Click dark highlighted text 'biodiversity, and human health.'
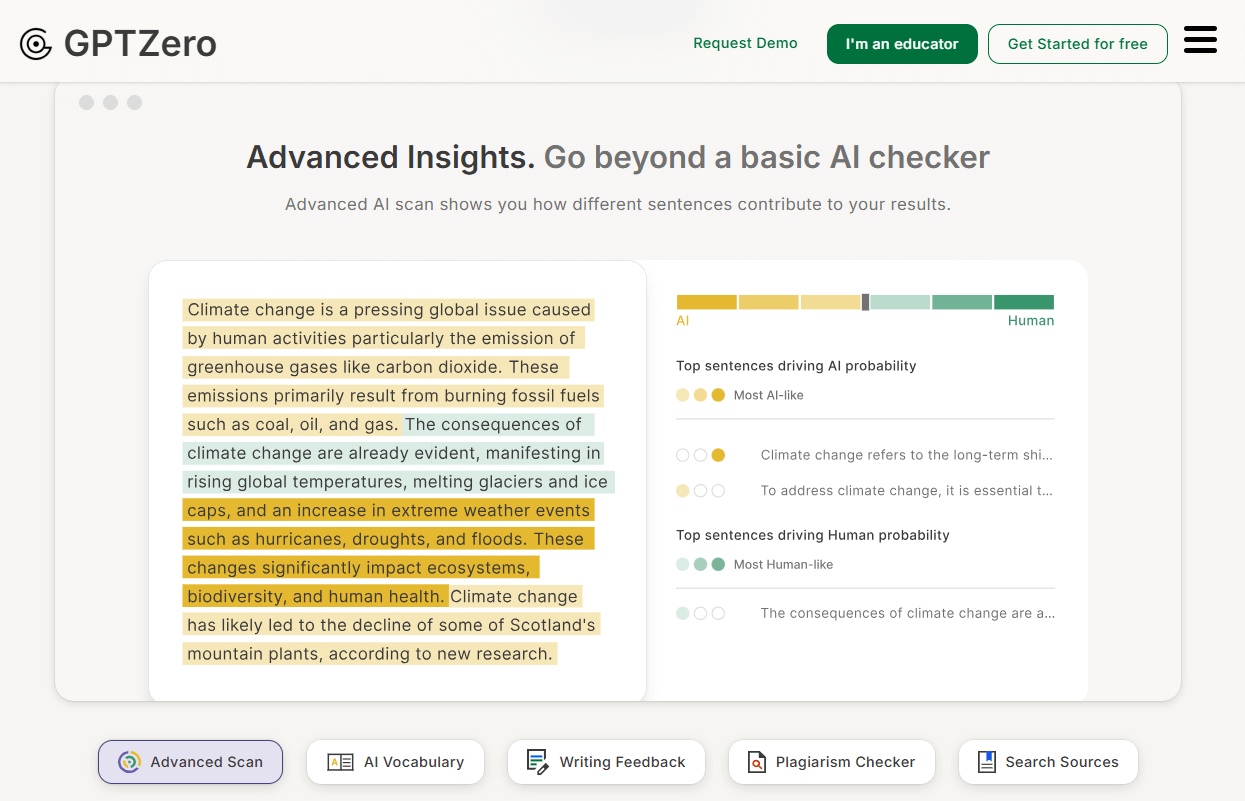Viewport: 1245px width, 801px height. click(315, 597)
